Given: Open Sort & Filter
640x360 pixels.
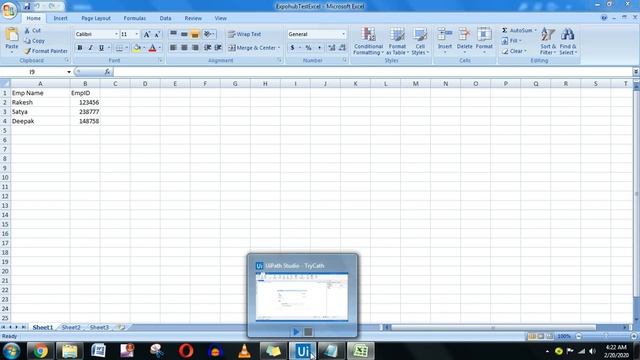Looking at the screenshot, I should click(x=548, y=41).
